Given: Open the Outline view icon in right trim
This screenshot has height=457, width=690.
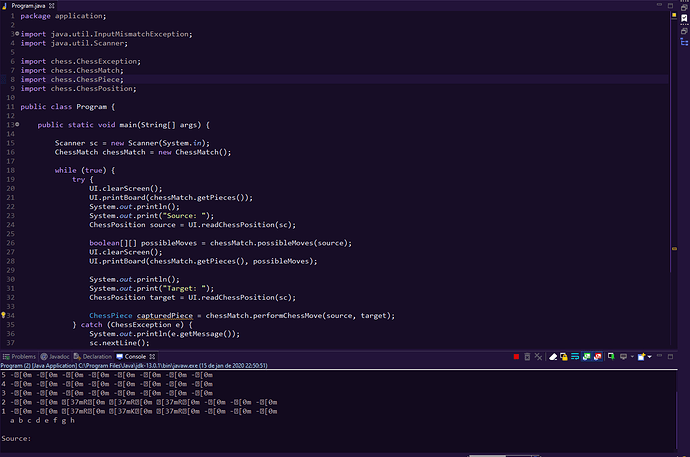Looking at the screenshot, I should tap(684, 42).
